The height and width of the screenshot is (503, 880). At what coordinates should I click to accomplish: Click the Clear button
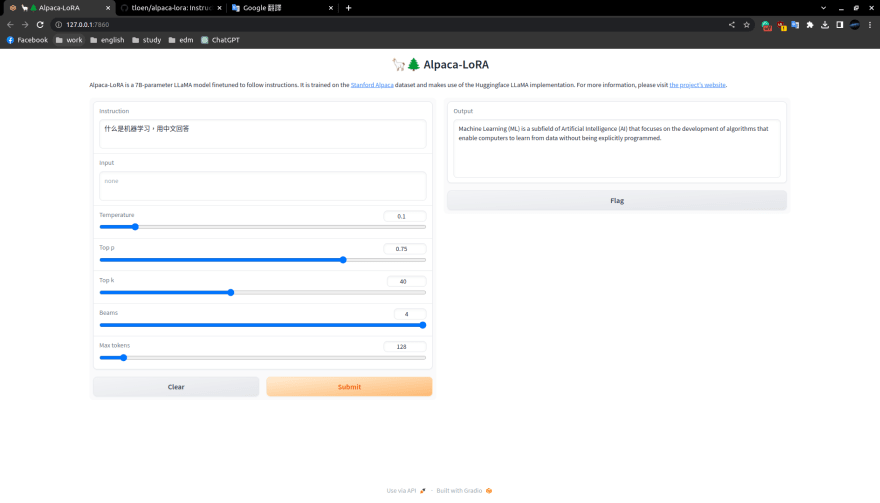176,387
